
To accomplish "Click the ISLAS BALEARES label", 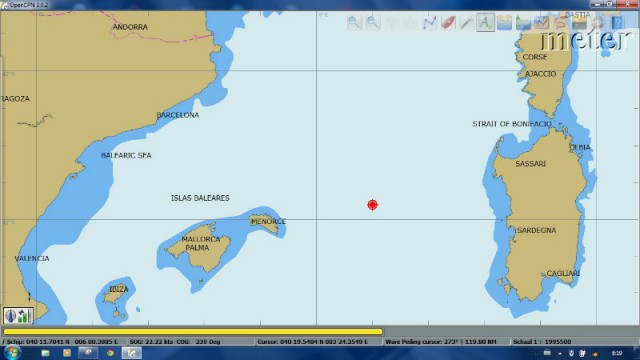I will coord(200,198).
